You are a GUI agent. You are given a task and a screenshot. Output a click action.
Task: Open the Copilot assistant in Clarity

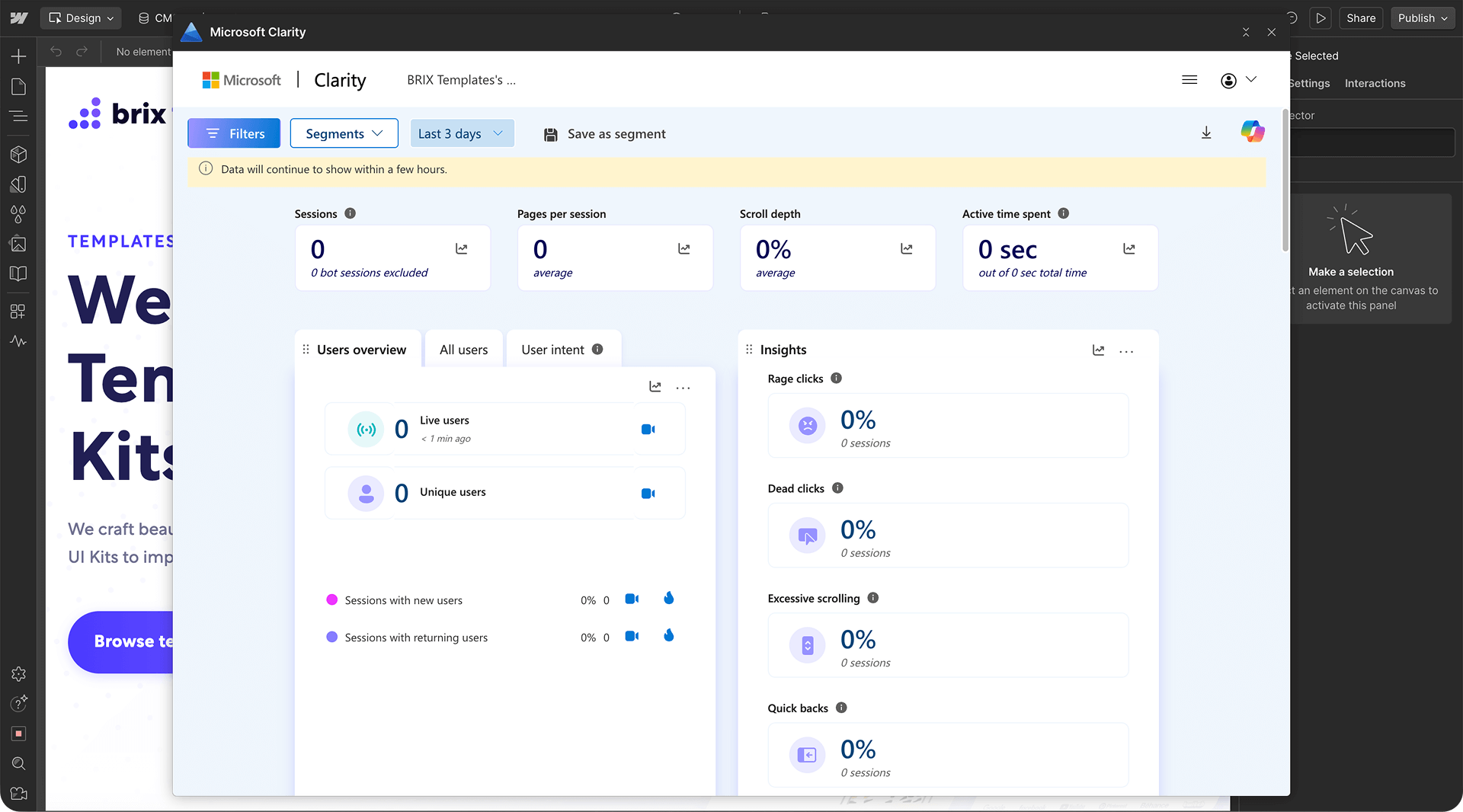[x=1253, y=131]
